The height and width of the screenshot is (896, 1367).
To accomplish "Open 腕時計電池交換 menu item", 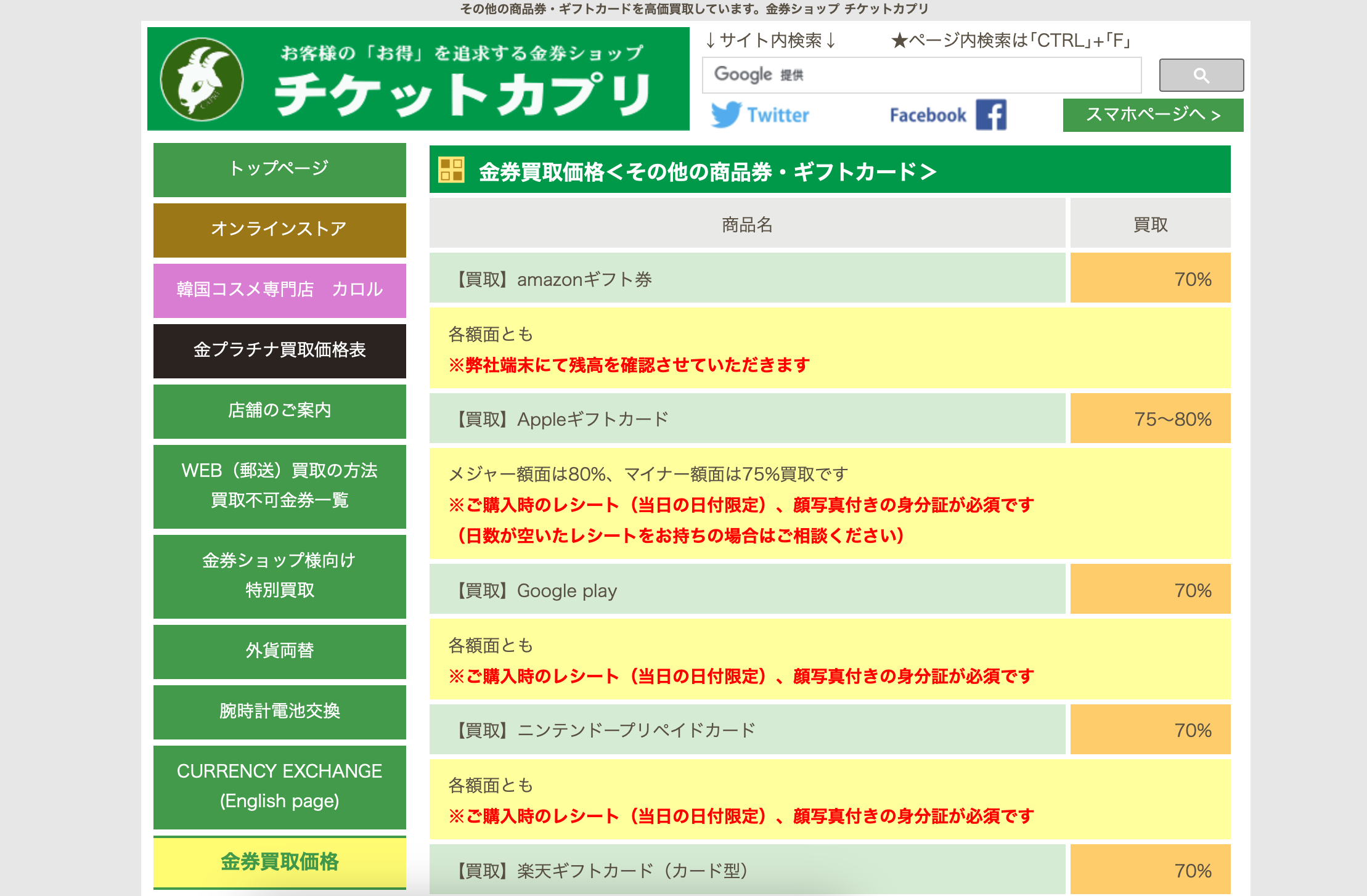I will pos(279,711).
